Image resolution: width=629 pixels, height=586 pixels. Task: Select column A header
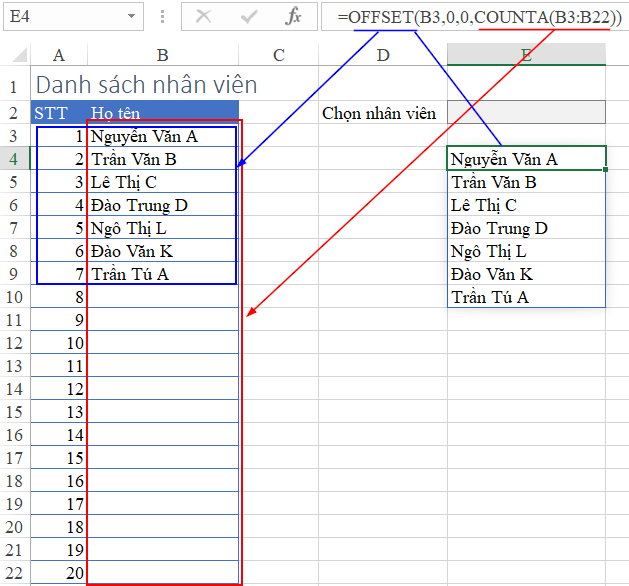point(59,55)
